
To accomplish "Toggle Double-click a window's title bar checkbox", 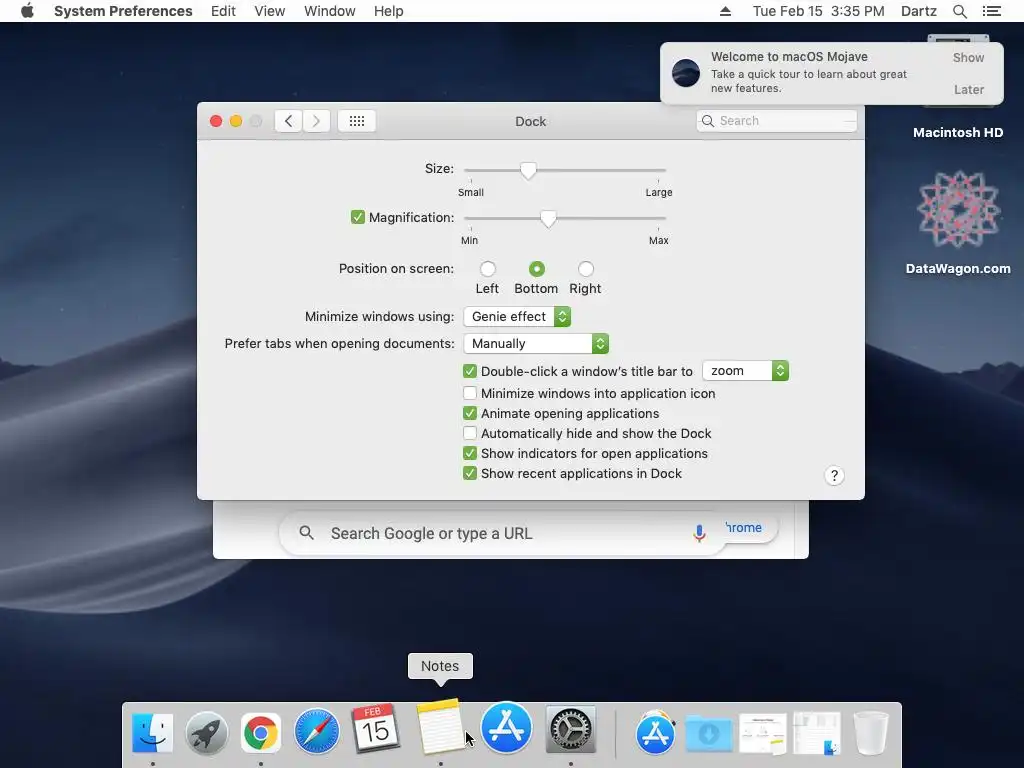I will [470, 371].
